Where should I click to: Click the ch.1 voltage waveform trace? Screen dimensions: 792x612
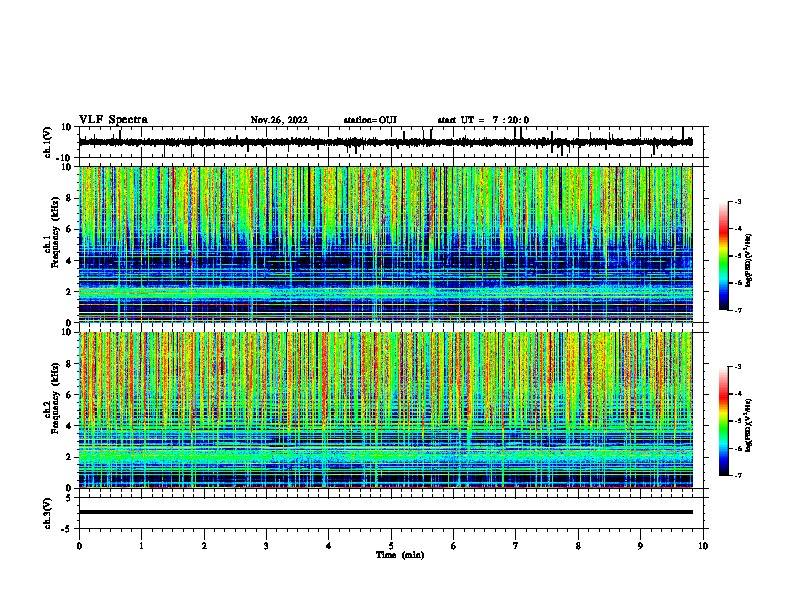tap(385, 142)
